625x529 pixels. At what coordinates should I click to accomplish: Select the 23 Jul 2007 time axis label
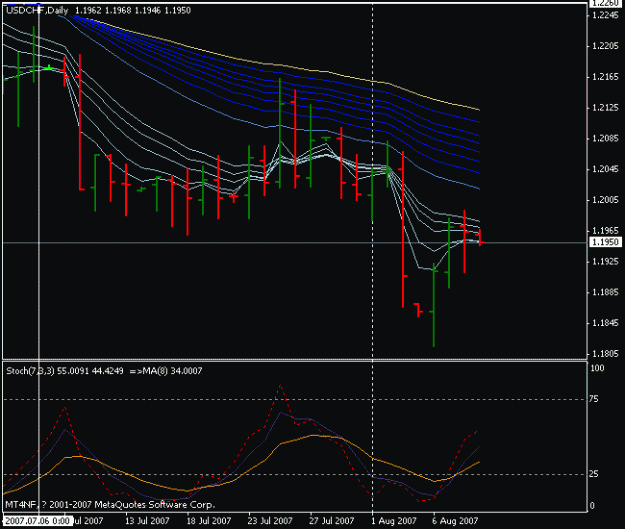270,521
